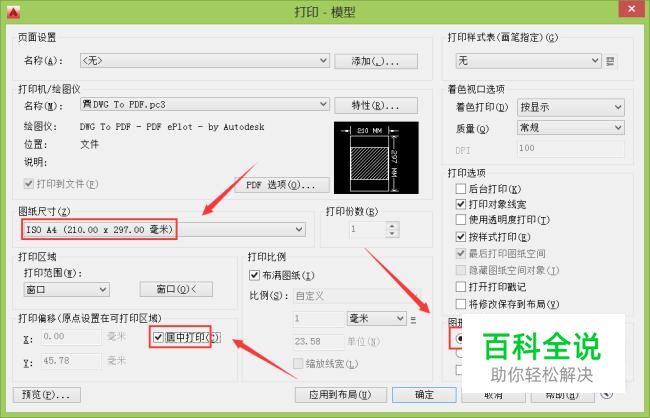The height and width of the screenshot is (418, 650).
Task: Click the X offset field showing 0.00
Action: (71, 336)
